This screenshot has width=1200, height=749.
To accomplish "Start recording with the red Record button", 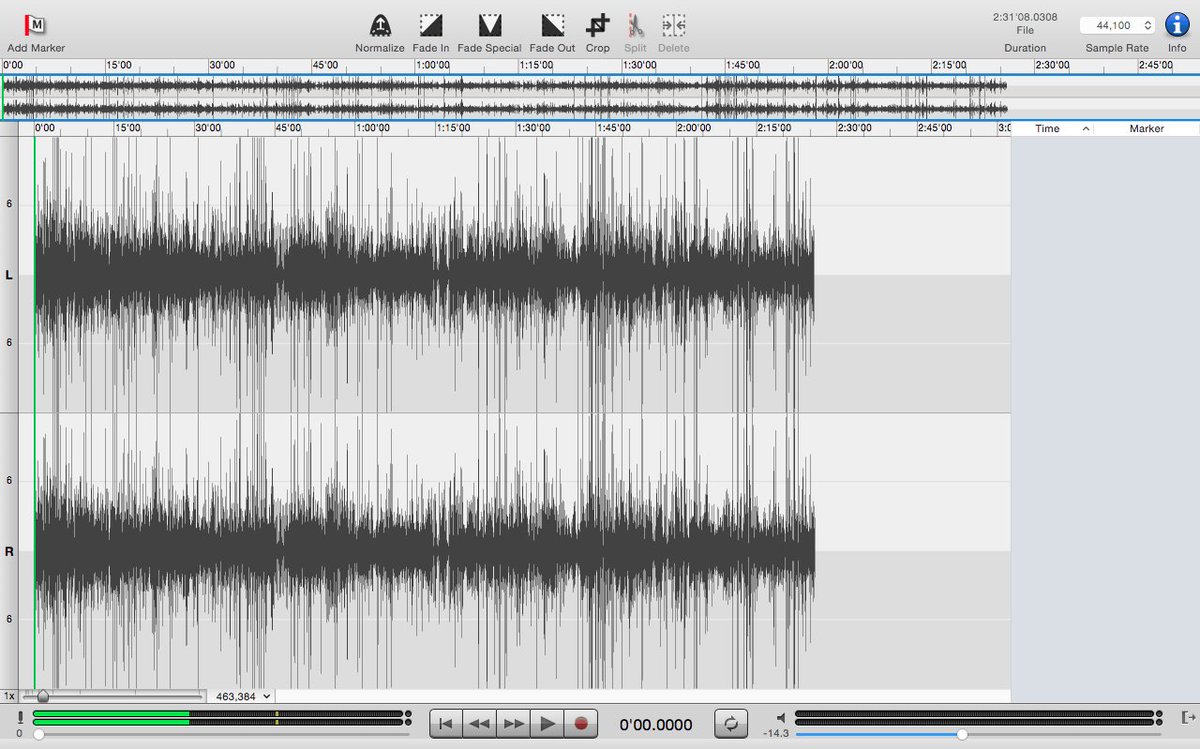I will 580,723.
